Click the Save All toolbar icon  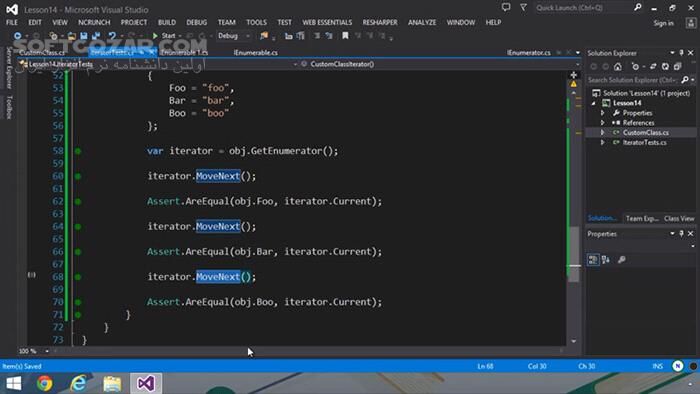[96, 36]
